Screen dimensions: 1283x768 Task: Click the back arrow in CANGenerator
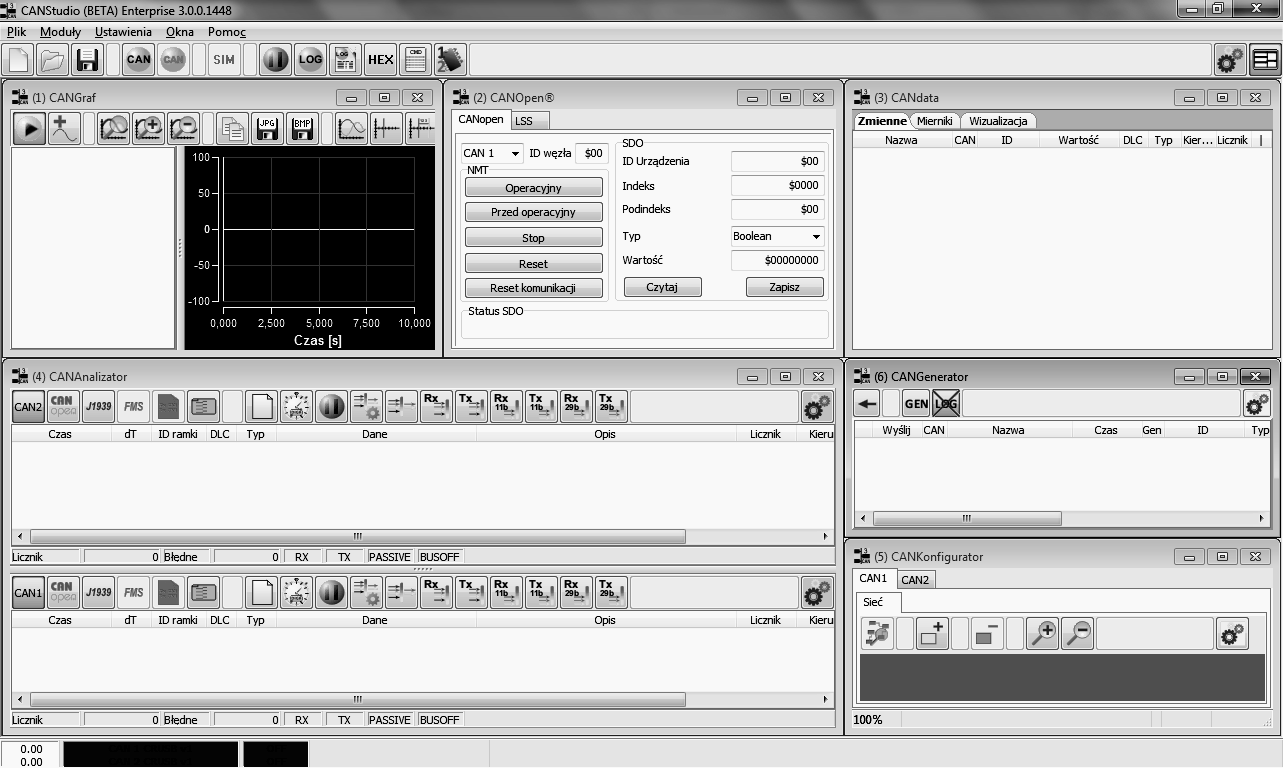(867, 404)
